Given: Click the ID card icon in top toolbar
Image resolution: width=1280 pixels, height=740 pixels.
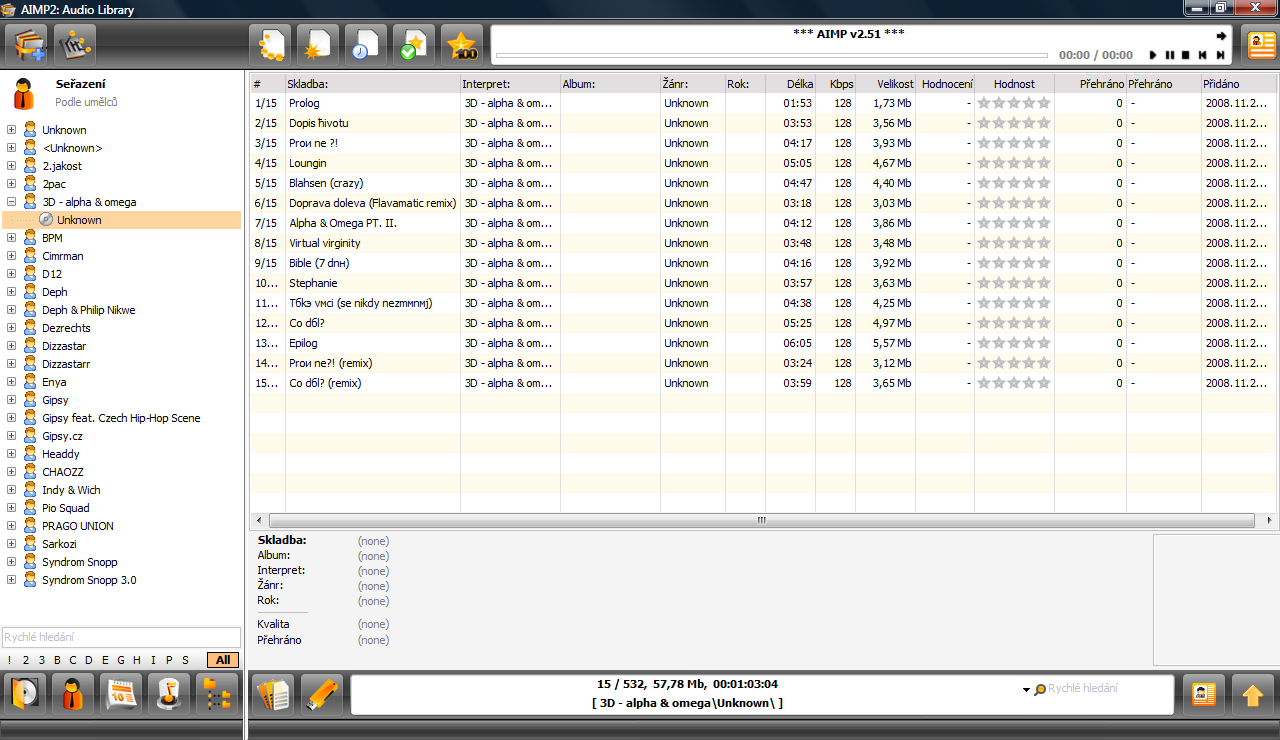Looking at the screenshot, I should coord(1259,45).
